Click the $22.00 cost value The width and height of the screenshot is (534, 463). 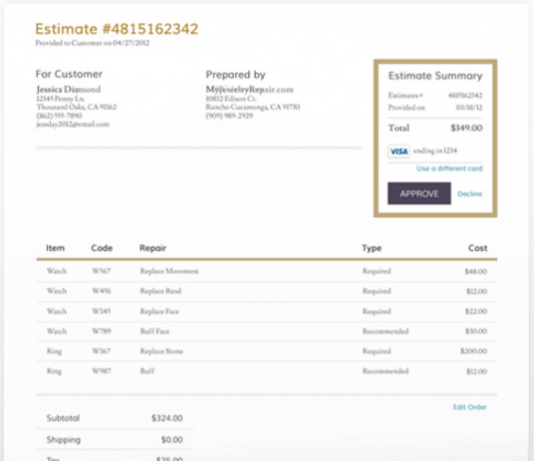click(x=476, y=312)
